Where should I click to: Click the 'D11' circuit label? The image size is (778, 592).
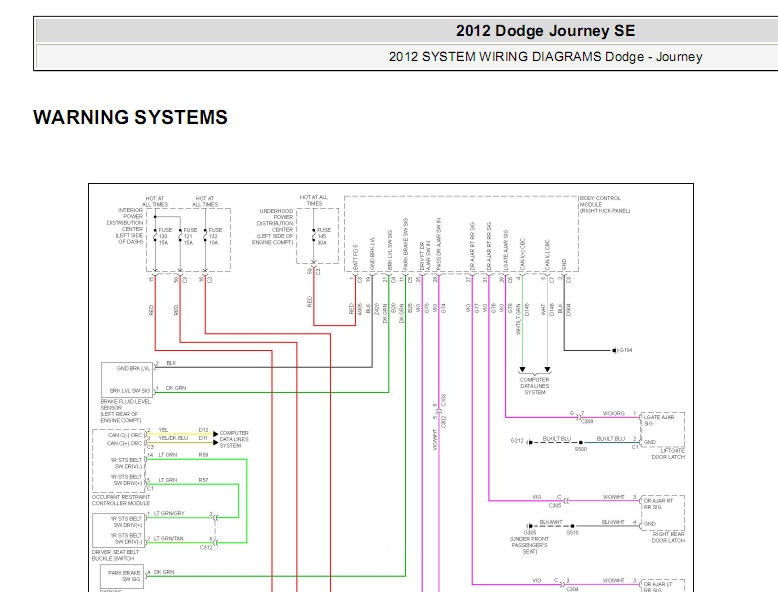click(203, 438)
